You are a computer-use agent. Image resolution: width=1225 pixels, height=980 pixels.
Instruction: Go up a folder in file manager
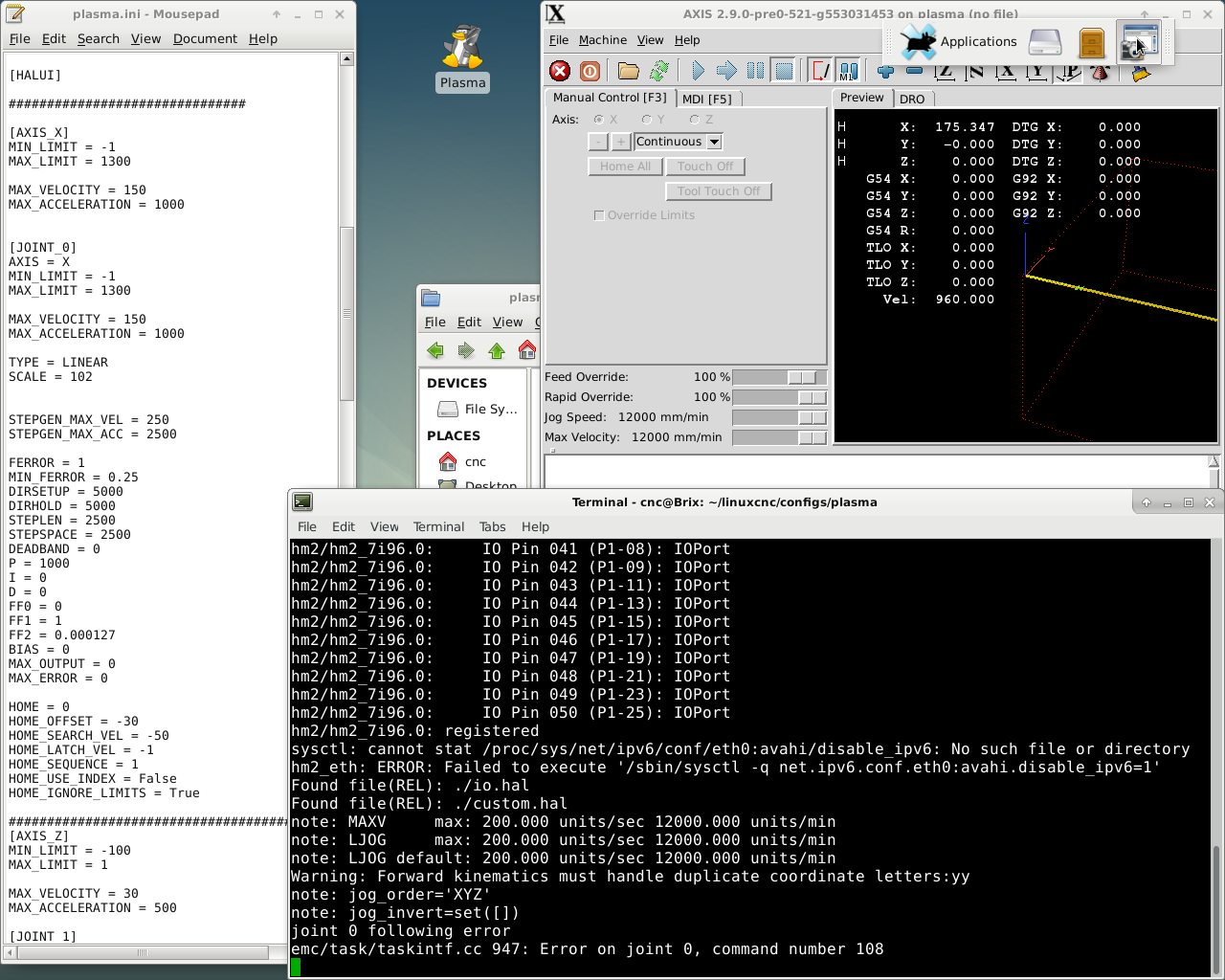497,350
